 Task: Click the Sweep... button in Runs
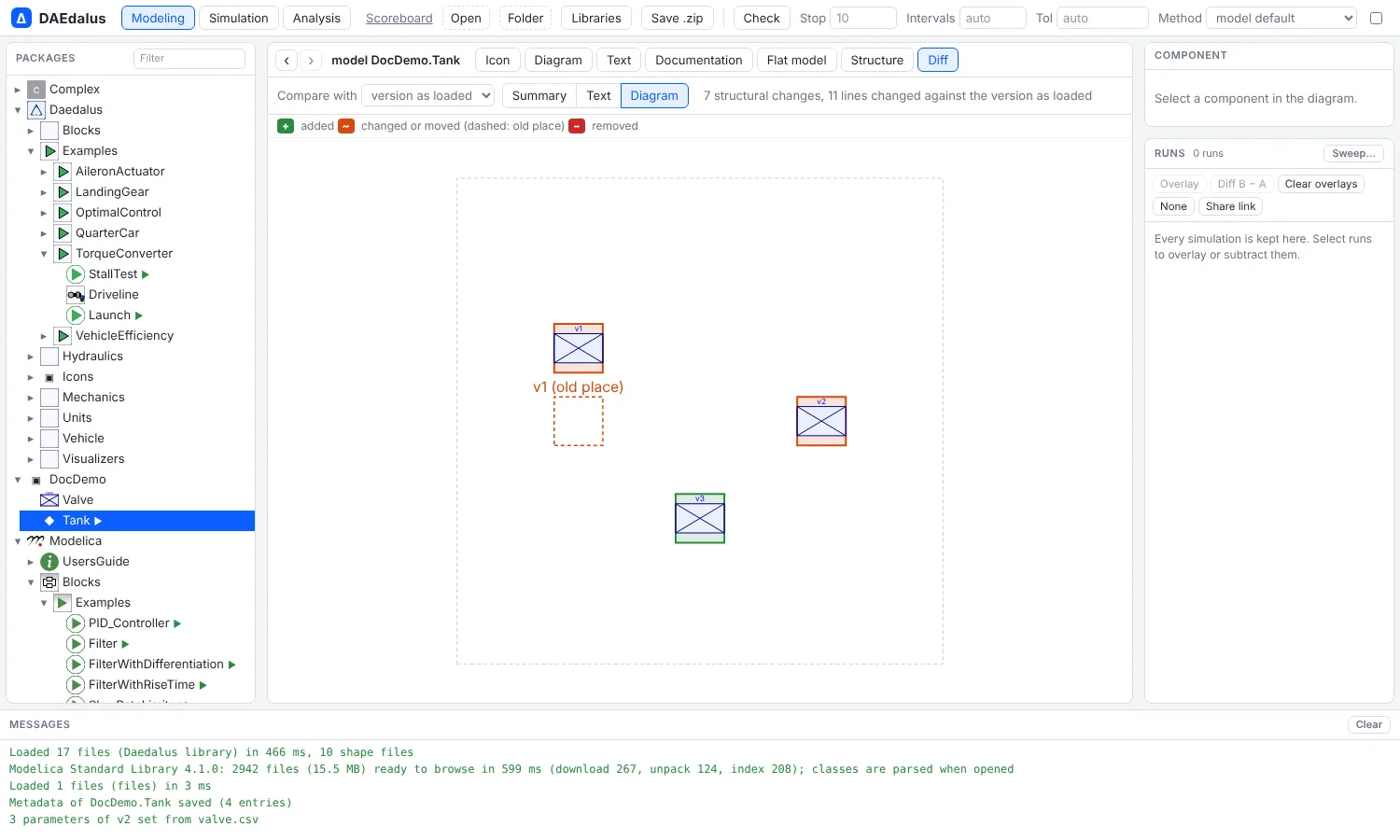click(1353, 153)
